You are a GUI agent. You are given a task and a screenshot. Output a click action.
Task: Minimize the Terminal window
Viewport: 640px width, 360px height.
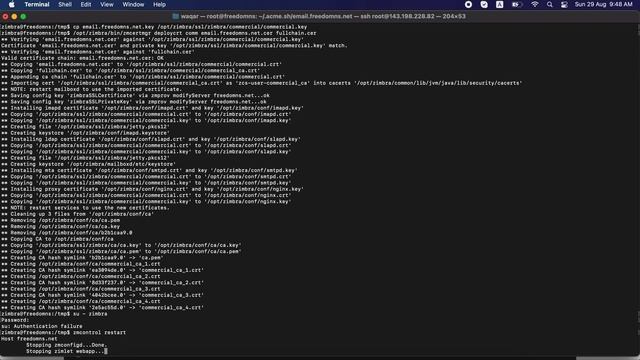click(x=14, y=16)
